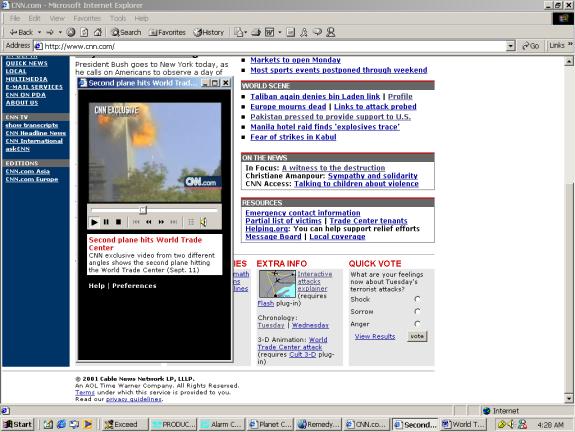
Task: Open the View Results link
Action: coord(375,336)
